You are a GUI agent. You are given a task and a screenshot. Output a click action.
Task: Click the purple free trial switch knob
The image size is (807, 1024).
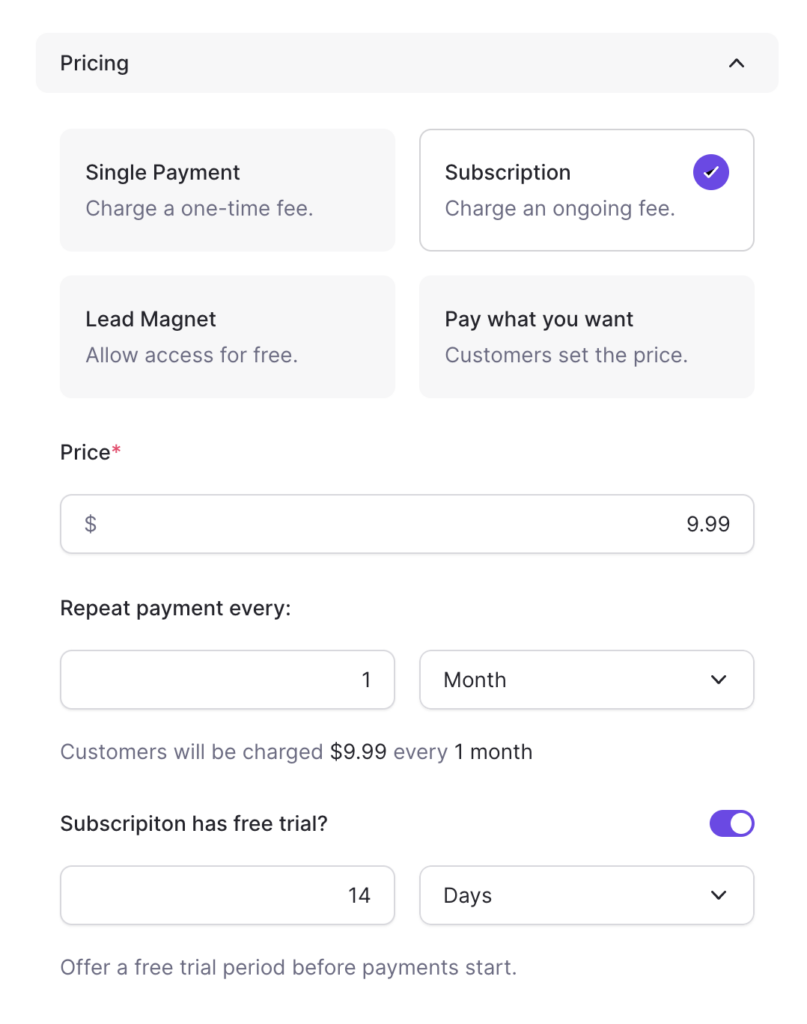coord(741,823)
